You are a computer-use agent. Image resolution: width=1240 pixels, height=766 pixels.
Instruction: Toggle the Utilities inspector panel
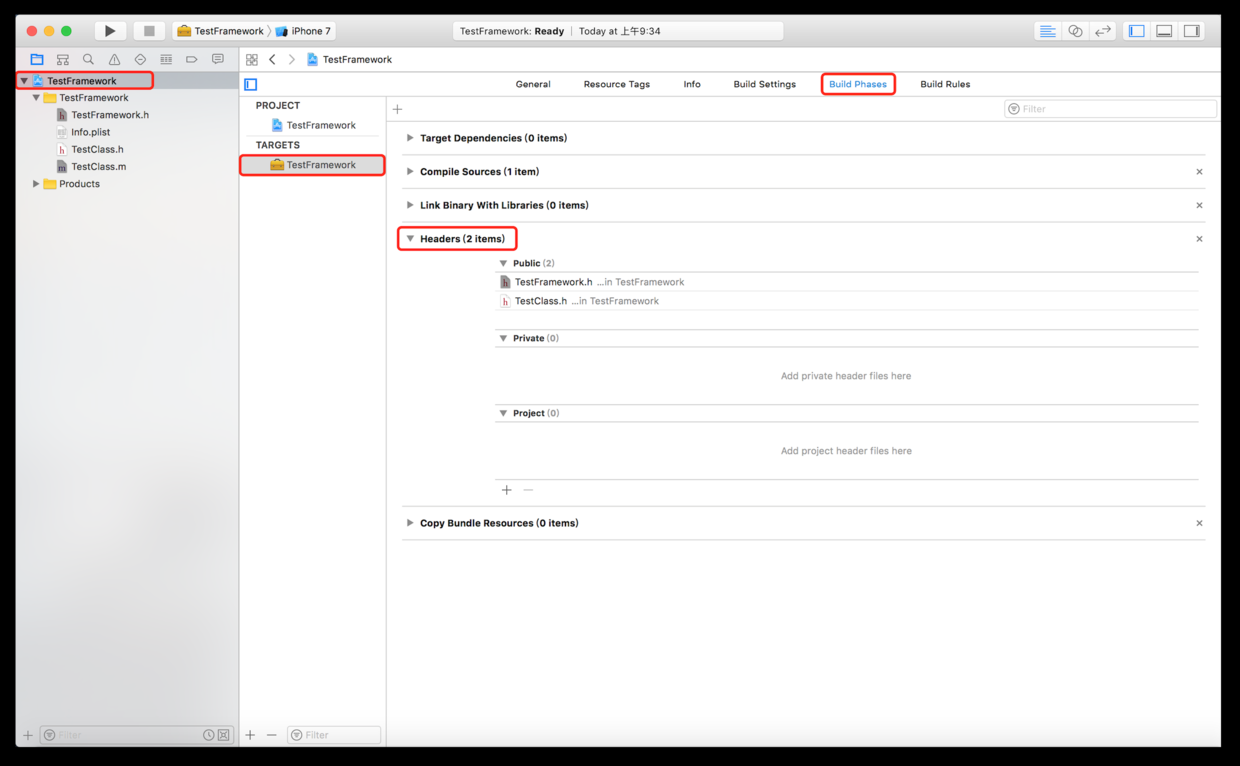pos(1191,31)
